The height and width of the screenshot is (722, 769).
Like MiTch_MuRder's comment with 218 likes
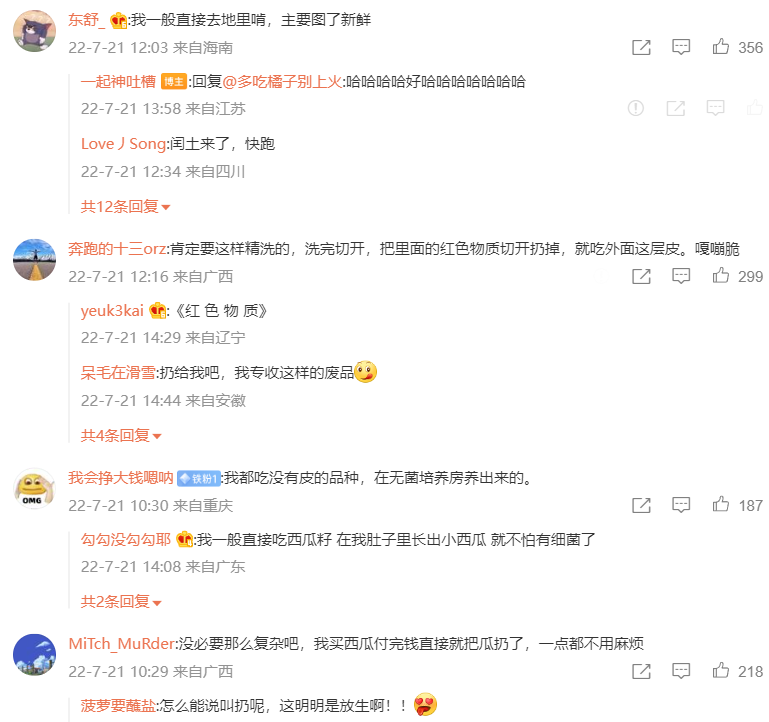click(720, 670)
